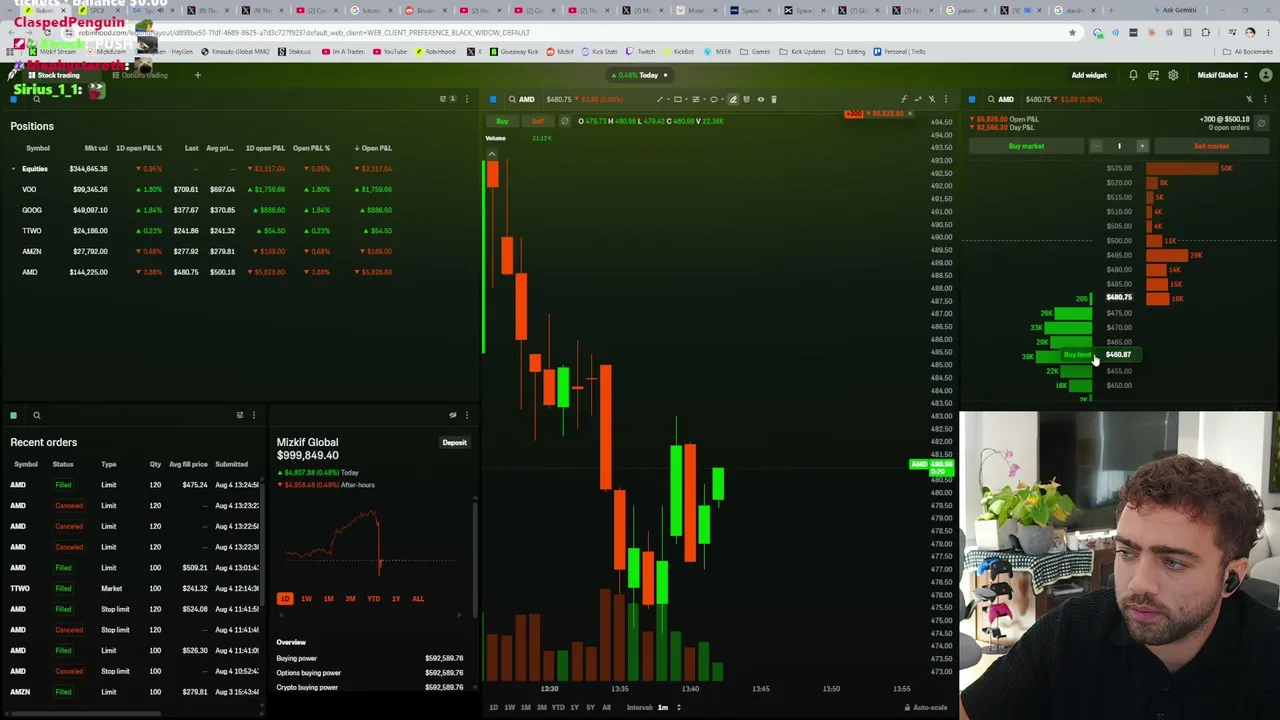Click the Sell market button
Image resolution: width=1280 pixels, height=720 pixels.
point(1211,146)
